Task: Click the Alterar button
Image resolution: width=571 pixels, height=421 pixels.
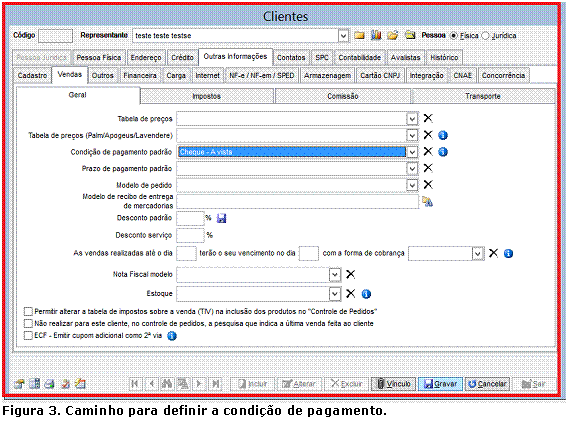Action: tap(299, 384)
